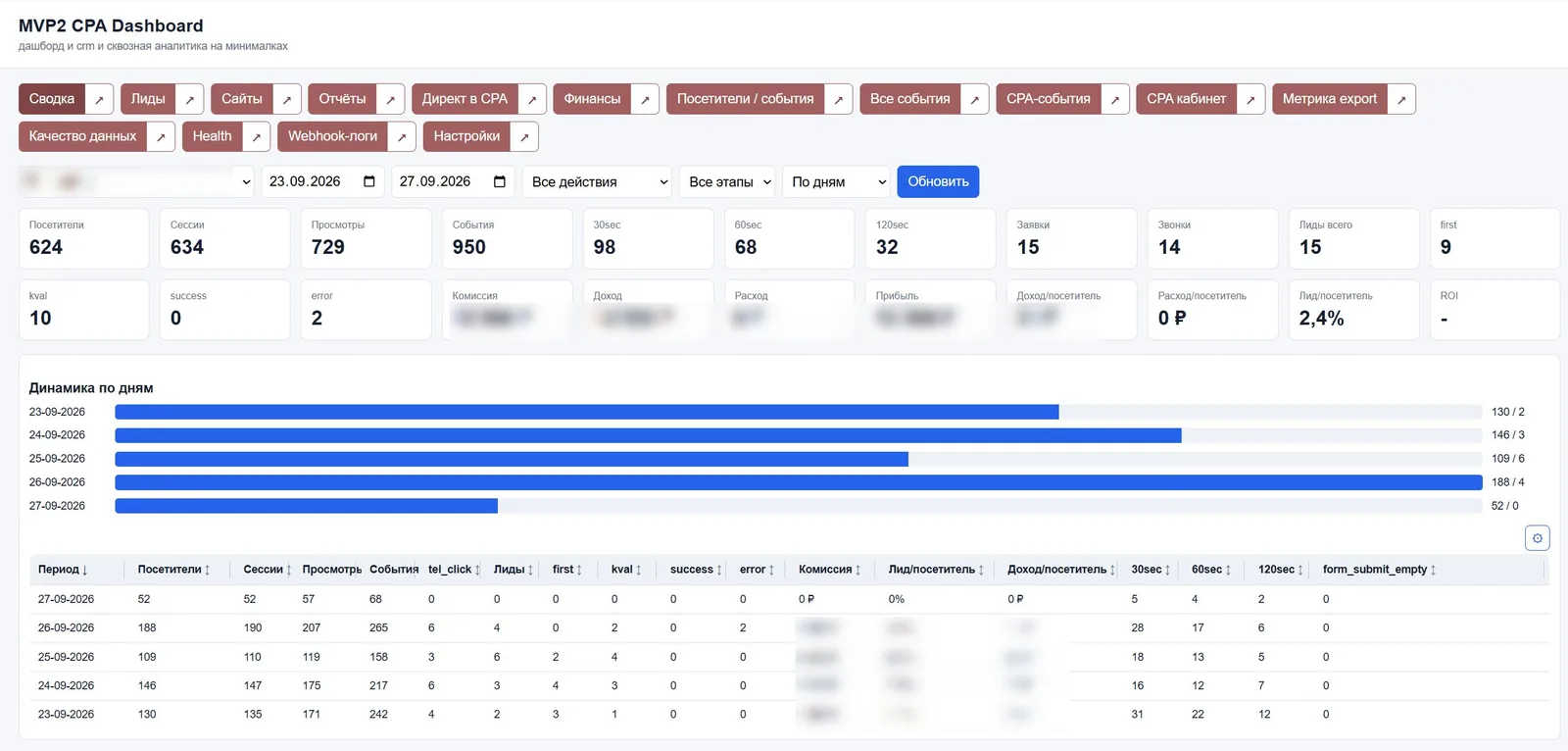Sort table by Период column
The image size is (1568, 751).
pos(63,570)
